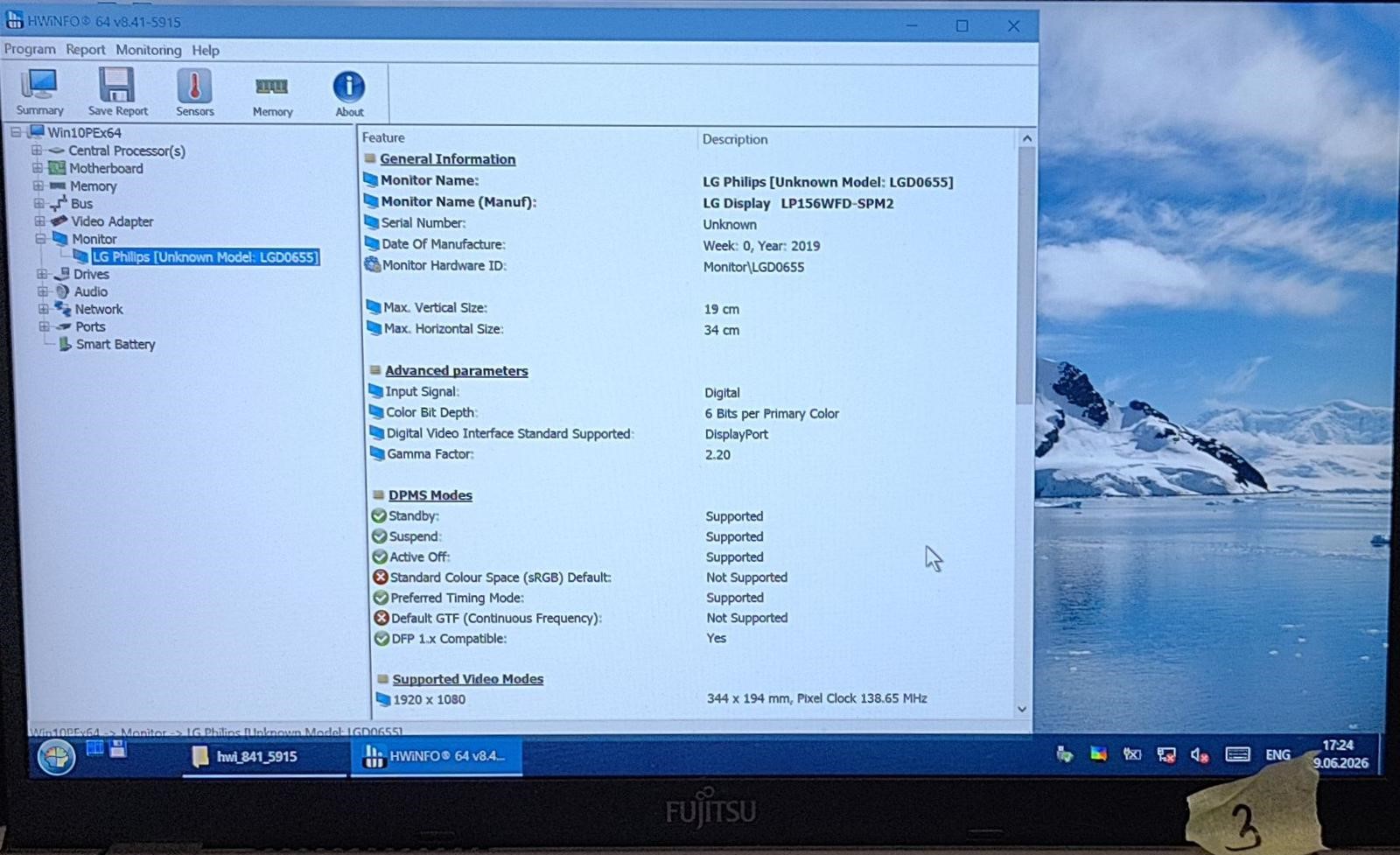Select Audio in the tree
This screenshot has width=1400, height=855.
tap(91, 291)
